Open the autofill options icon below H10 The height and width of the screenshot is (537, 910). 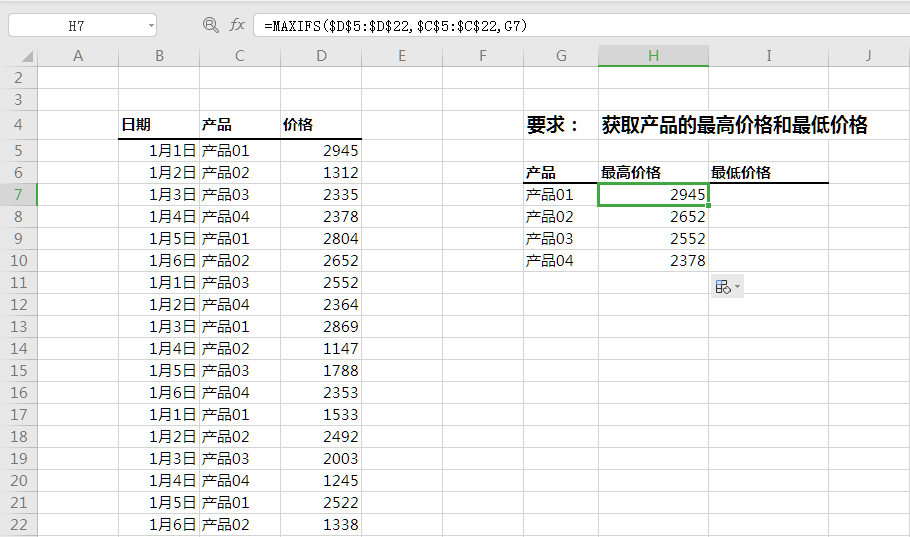(727, 287)
